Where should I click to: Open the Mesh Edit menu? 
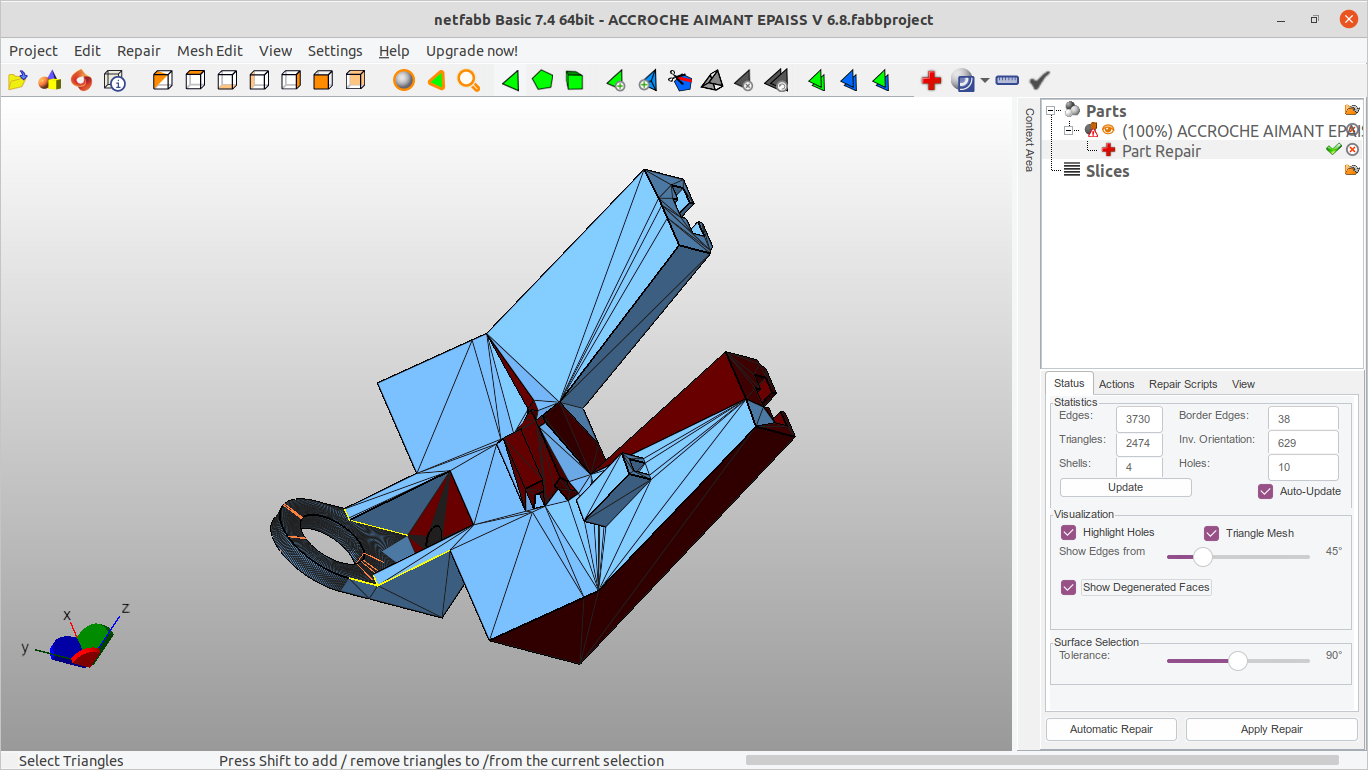[x=210, y=51]
